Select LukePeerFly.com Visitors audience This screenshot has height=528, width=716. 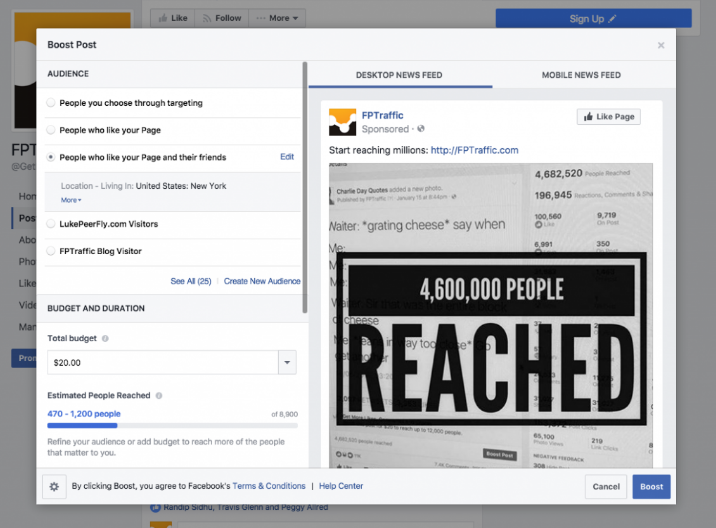click(51, 224)
